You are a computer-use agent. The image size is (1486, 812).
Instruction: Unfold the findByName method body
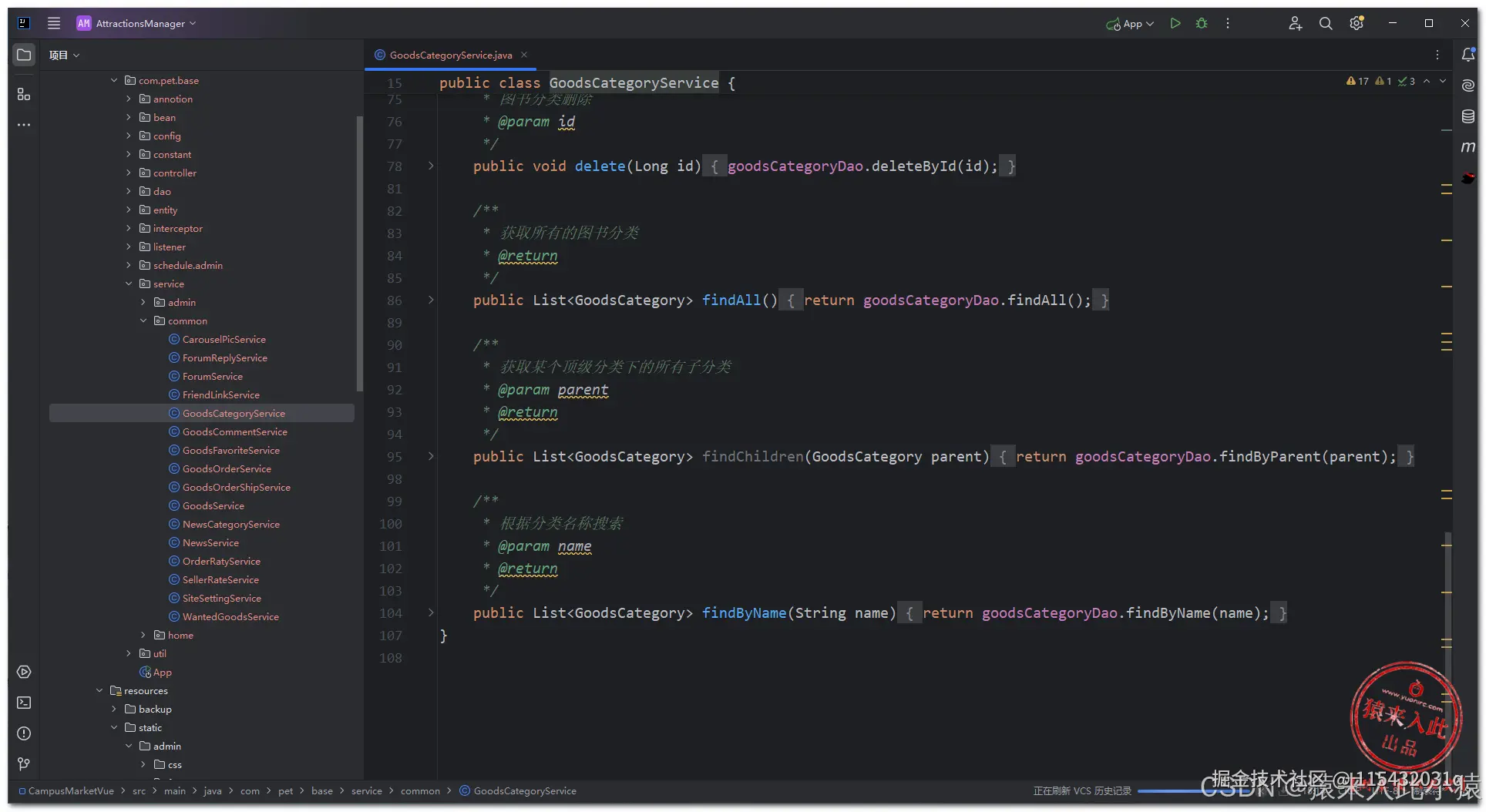tap(431, 612)
